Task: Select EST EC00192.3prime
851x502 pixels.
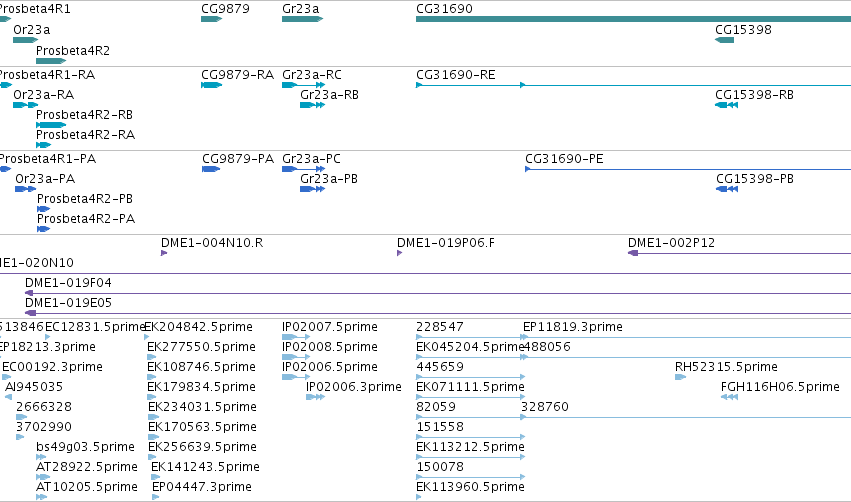Action: tap(52, 367)
